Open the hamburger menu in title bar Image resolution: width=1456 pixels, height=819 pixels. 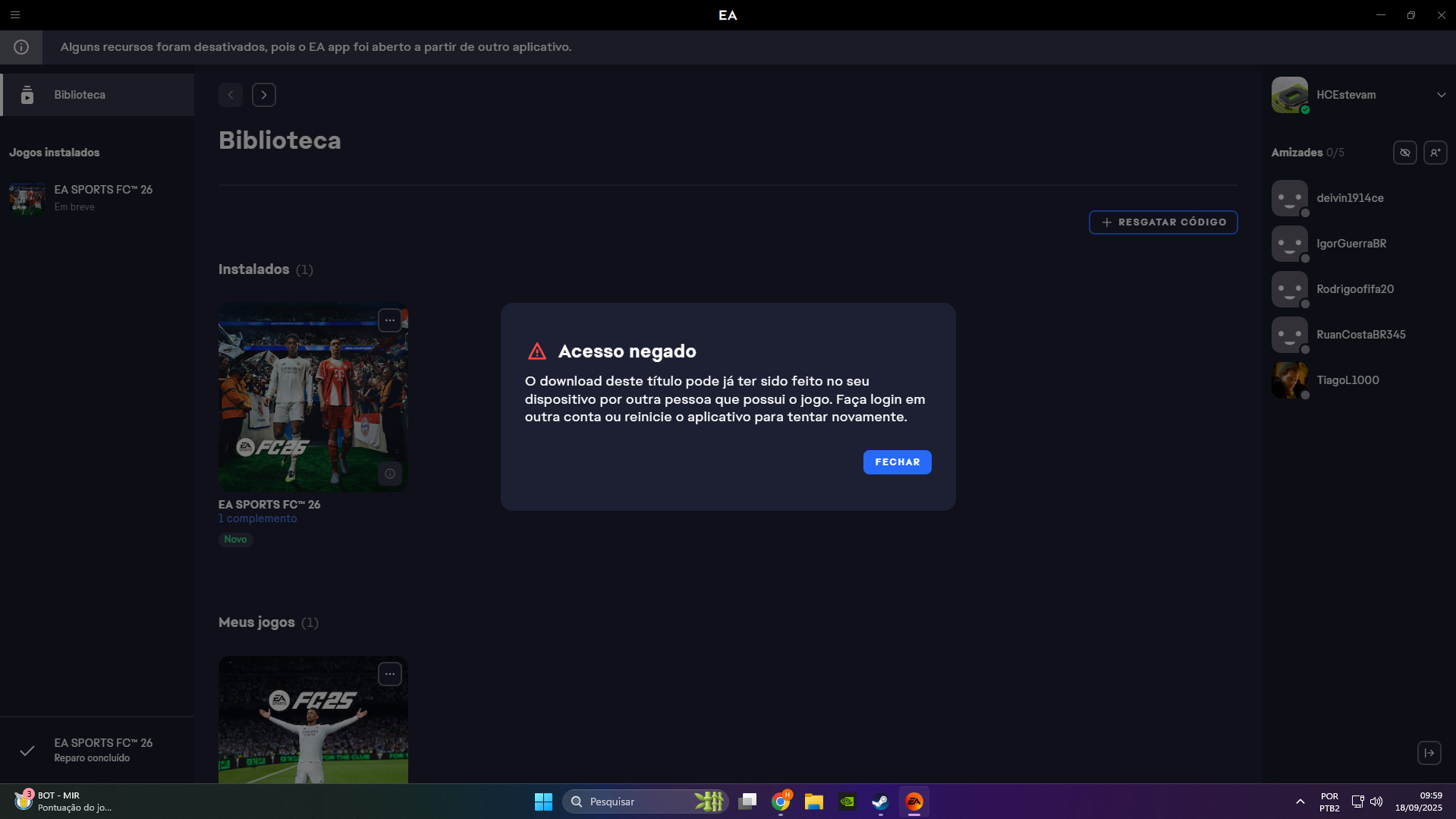tap(15, 15)
